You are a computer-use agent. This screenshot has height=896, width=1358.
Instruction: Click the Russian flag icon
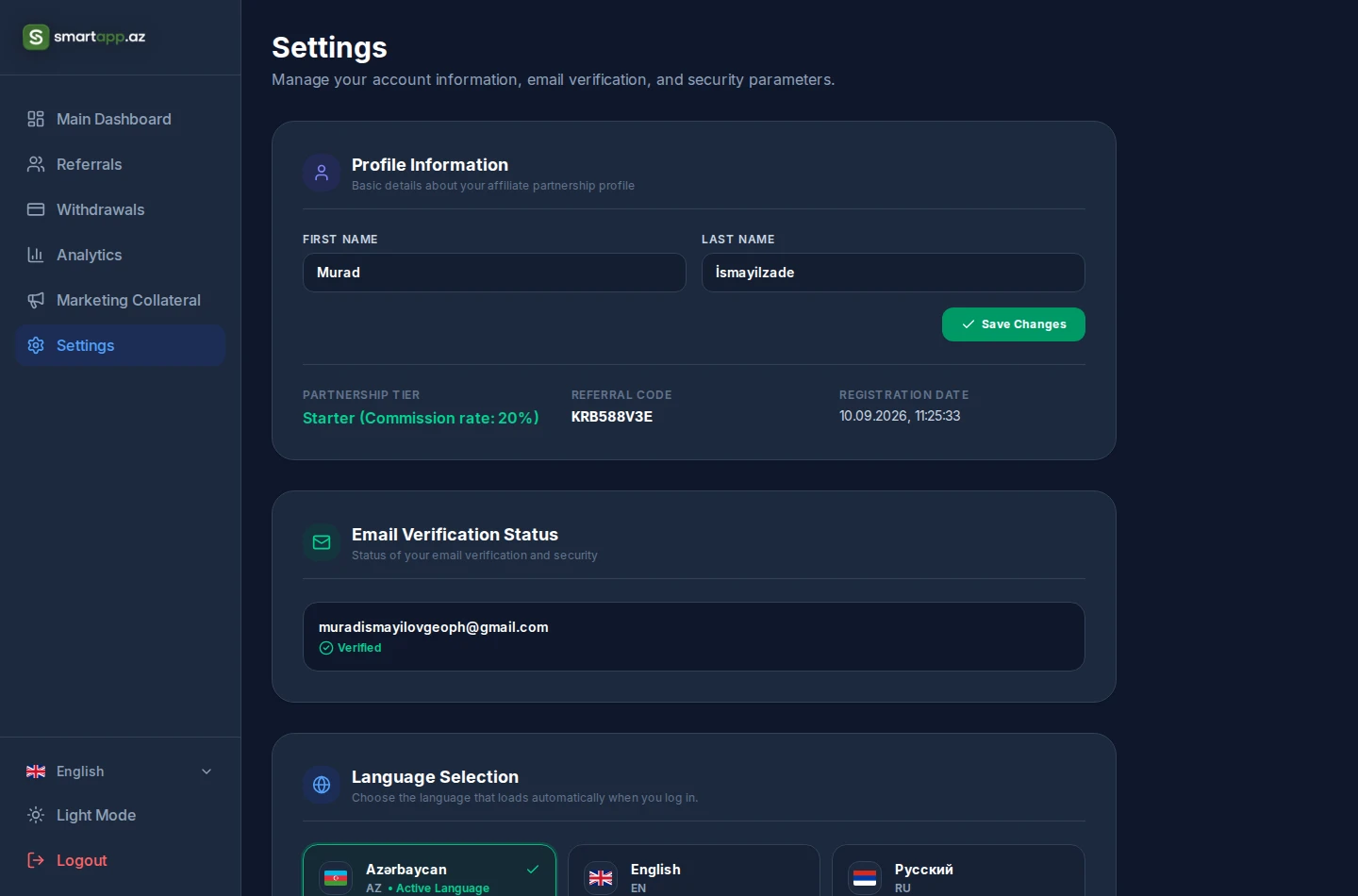click(x=865, y=878)
